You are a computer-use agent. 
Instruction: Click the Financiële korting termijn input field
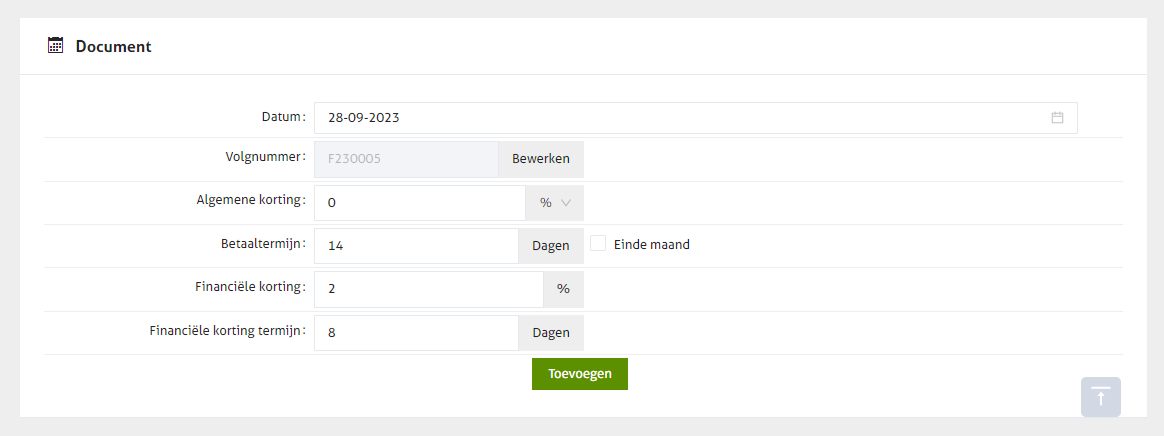click(x=415, y=333)
